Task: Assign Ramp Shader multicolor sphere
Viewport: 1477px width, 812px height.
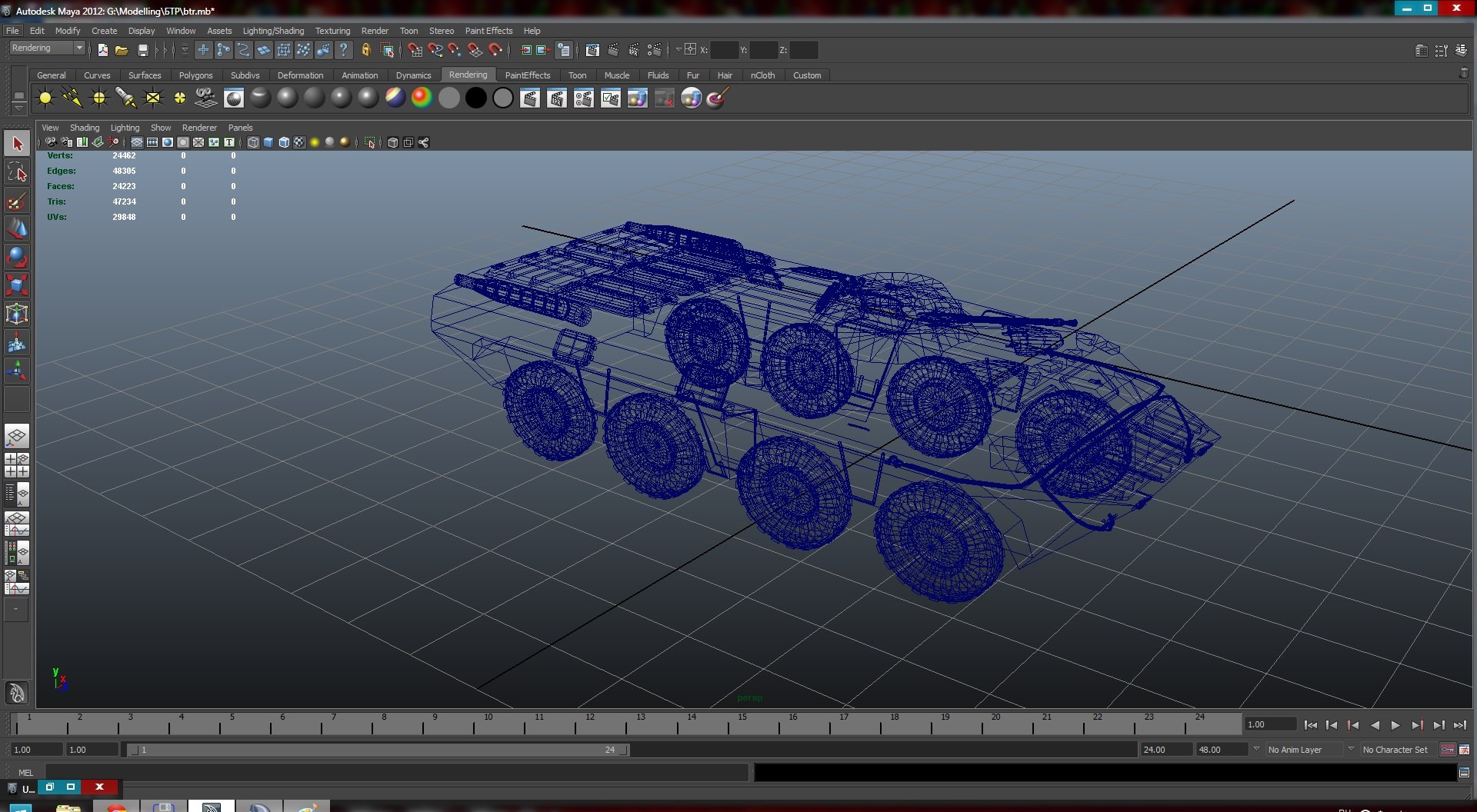Action: 422,98
